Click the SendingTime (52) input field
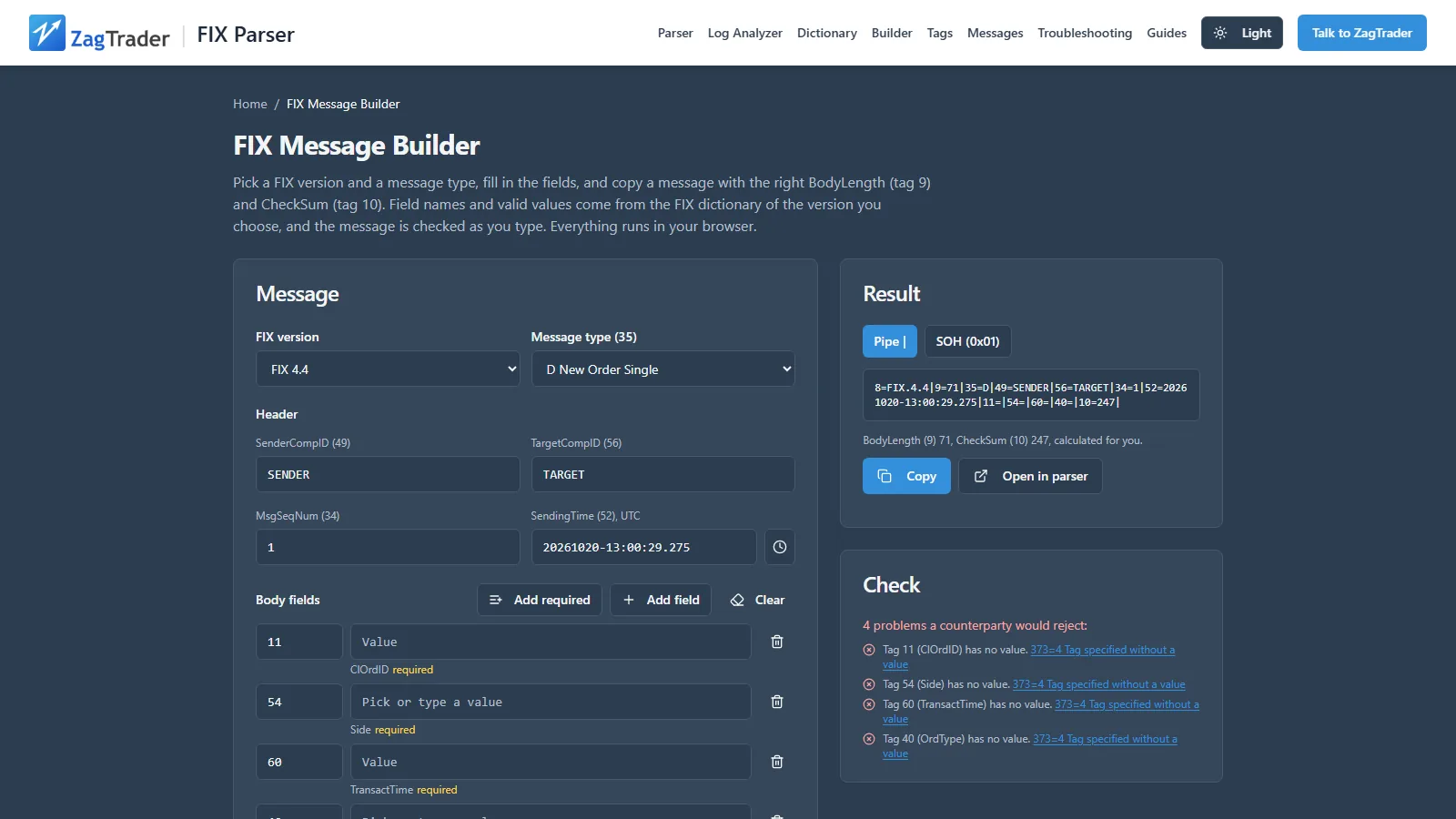The width and height of the screenshot is (1456, 819). pyautogui.click(x=644, y=547)
